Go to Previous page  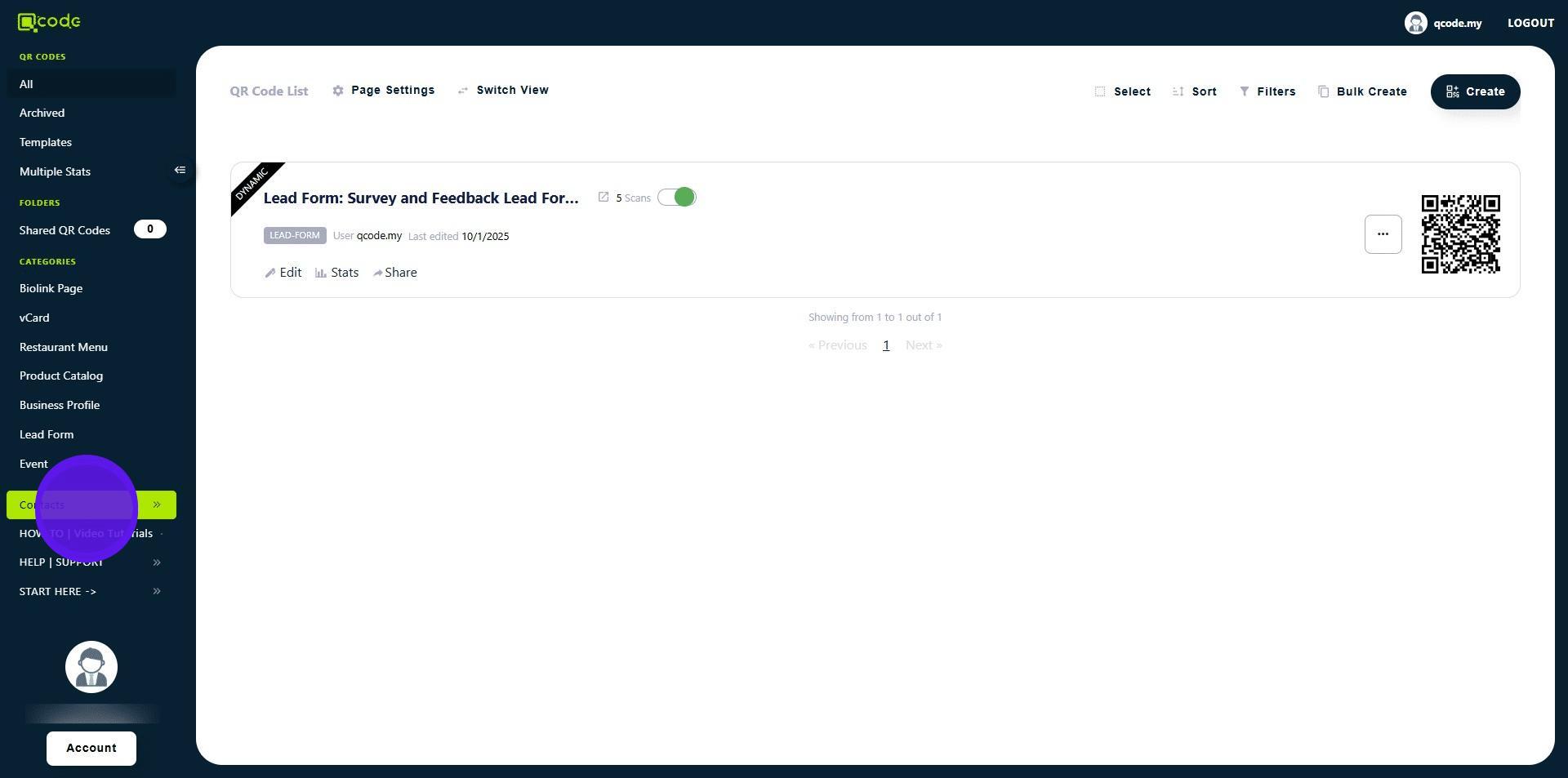tap(837, 345)
